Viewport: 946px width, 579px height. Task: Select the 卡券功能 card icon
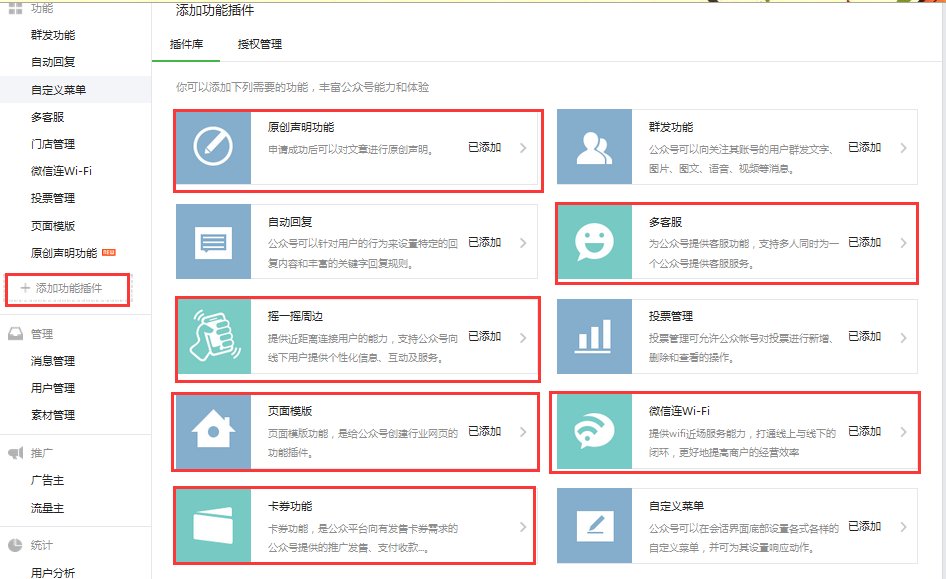212,526
